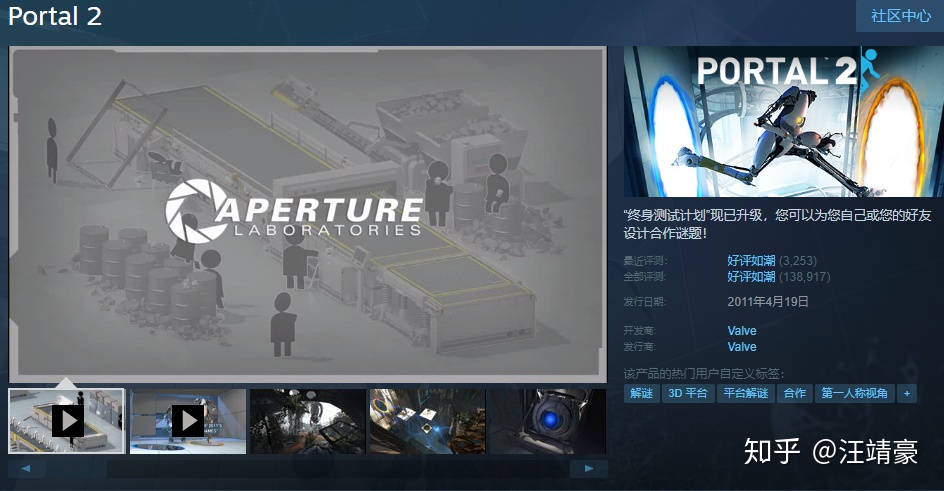The image size is (944, 491).
Task: Click the thumbnail strip scrollbar handle
Action: (75, 469)
